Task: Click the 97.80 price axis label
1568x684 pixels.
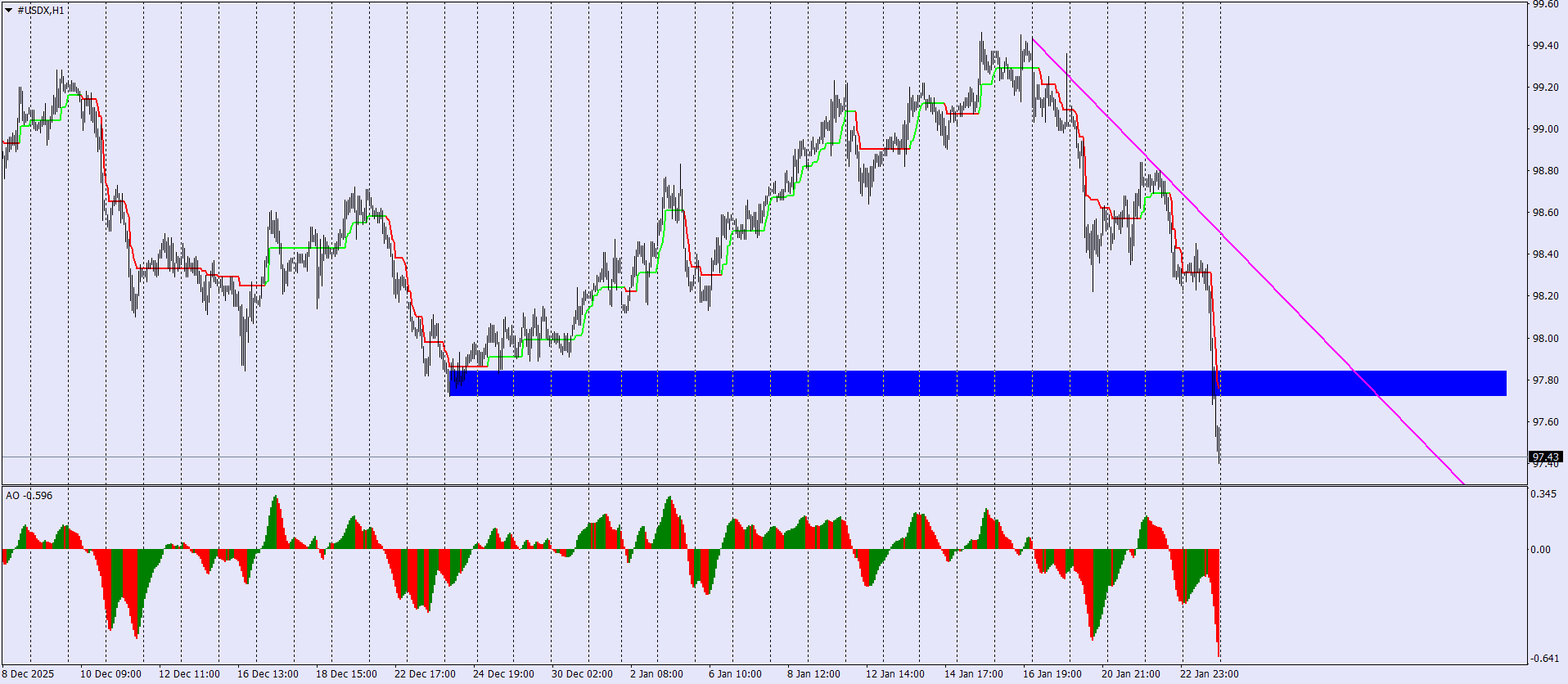Action: click(1545, 380)
